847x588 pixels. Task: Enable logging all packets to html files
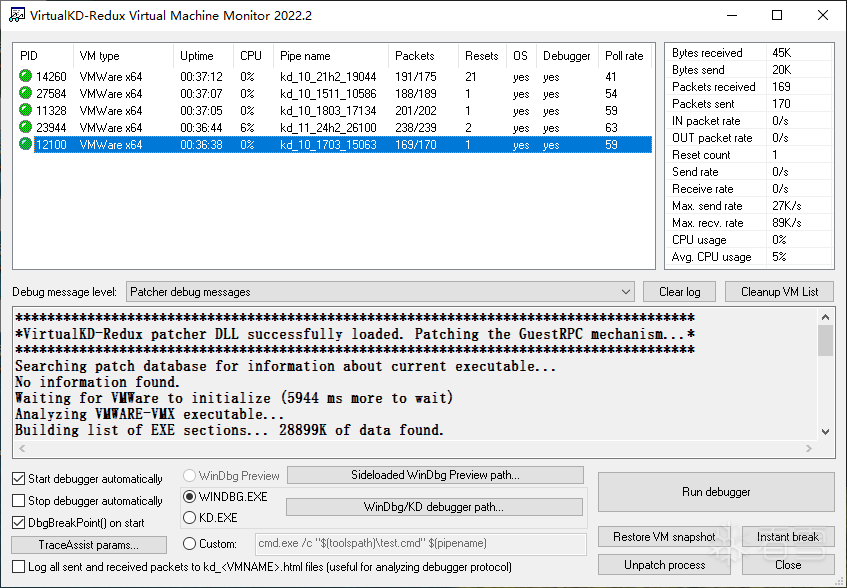tap(18, 566)
